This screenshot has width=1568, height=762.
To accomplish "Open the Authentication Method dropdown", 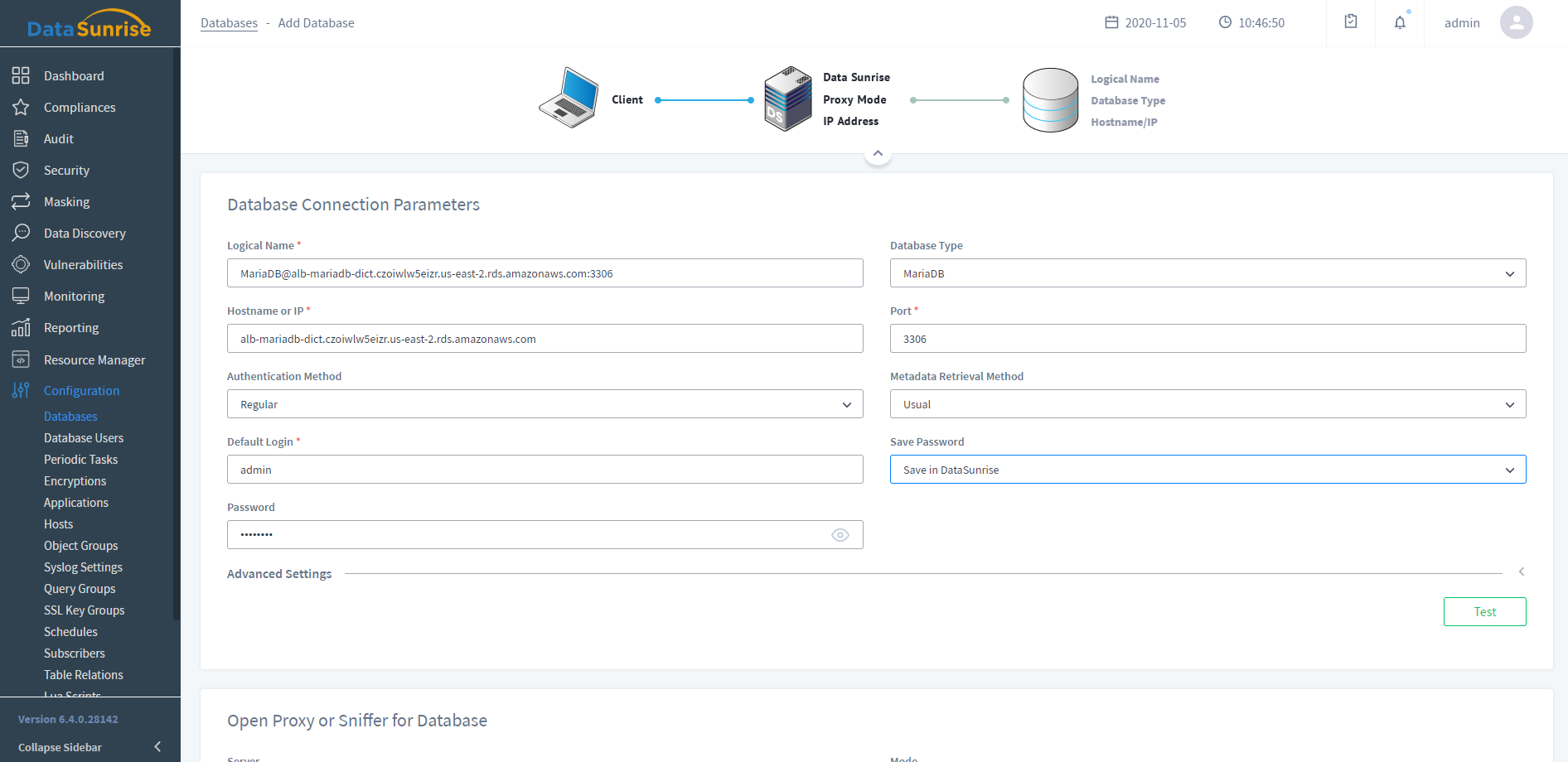I will [x=544, y=404].
